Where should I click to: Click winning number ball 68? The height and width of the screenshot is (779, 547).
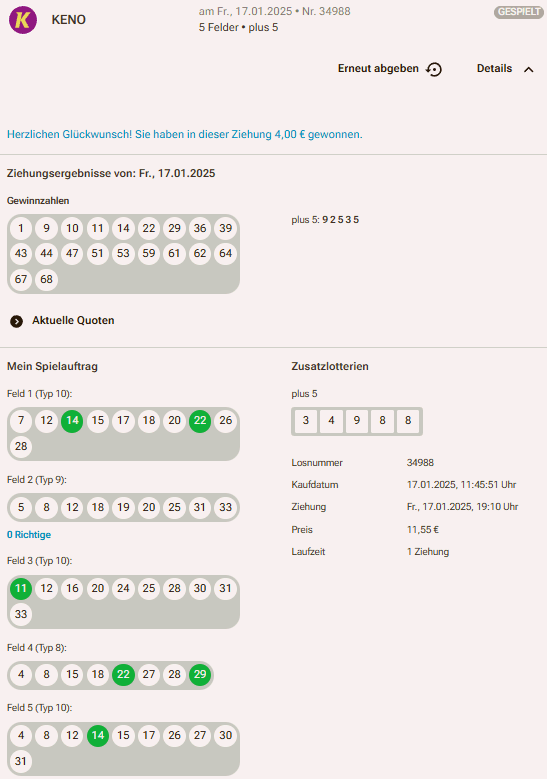click(46, 279)
